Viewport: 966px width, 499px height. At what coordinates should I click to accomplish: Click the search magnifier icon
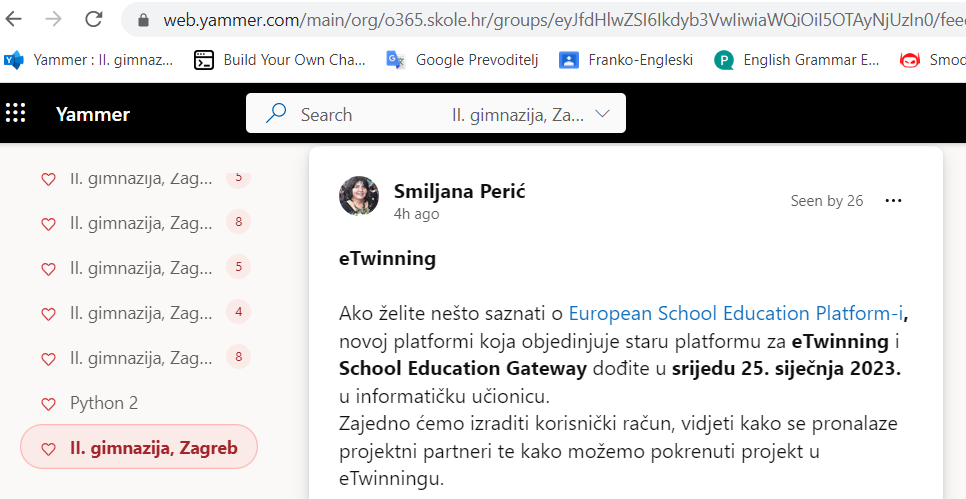[x=275, y=113]
